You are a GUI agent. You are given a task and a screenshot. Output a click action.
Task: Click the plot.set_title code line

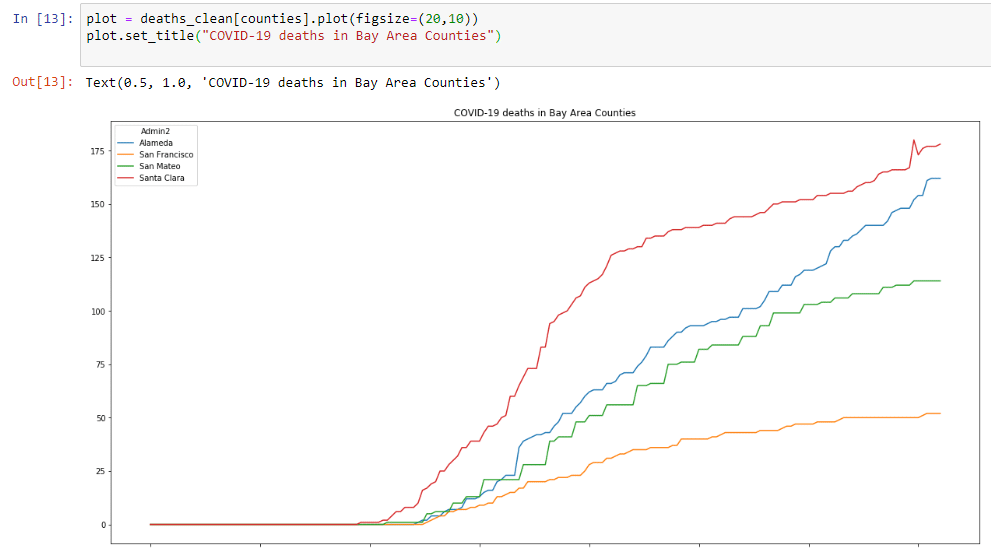294,36
